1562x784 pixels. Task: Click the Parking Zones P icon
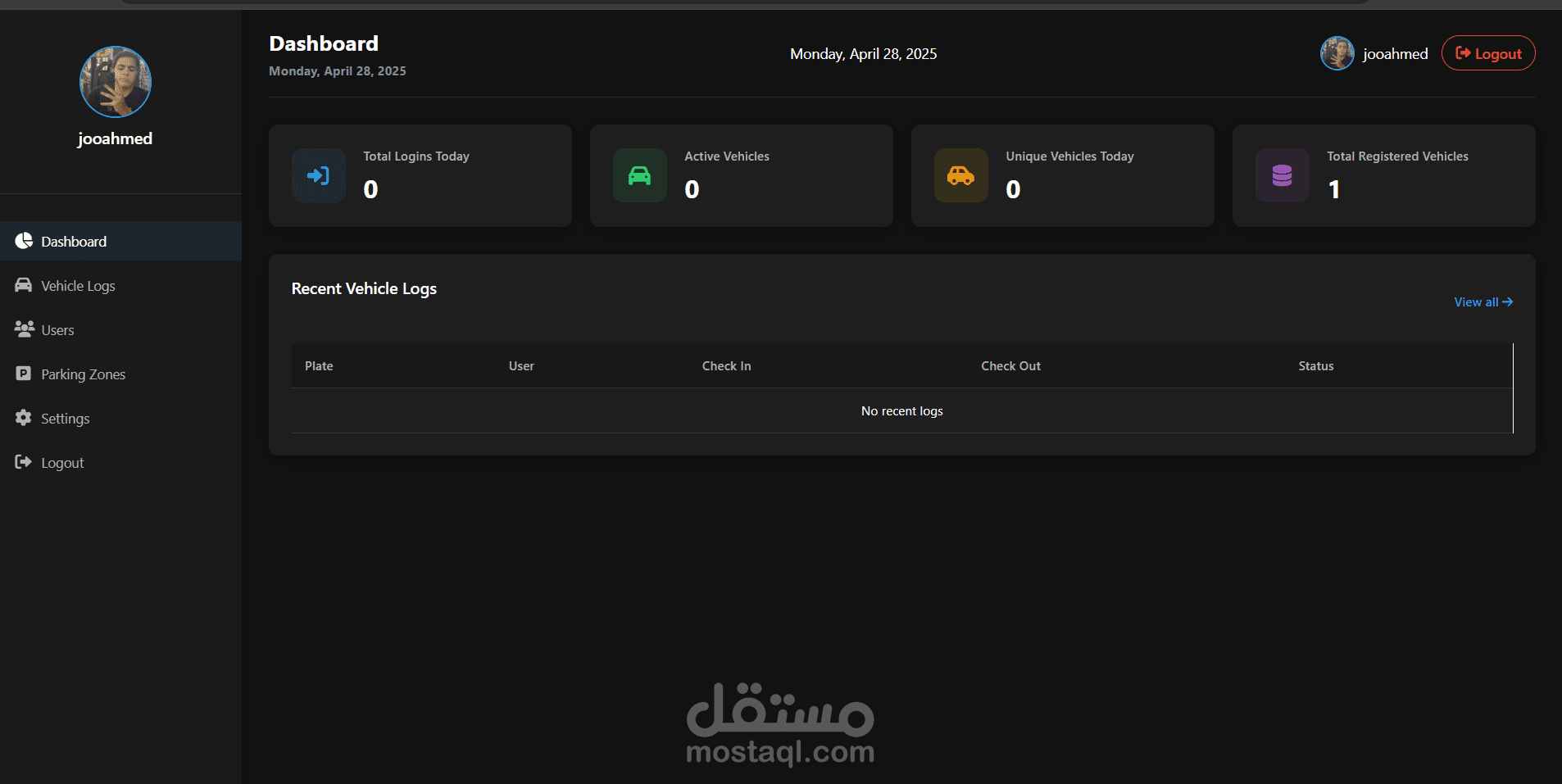pyautogui.click(x=24, y=374)
